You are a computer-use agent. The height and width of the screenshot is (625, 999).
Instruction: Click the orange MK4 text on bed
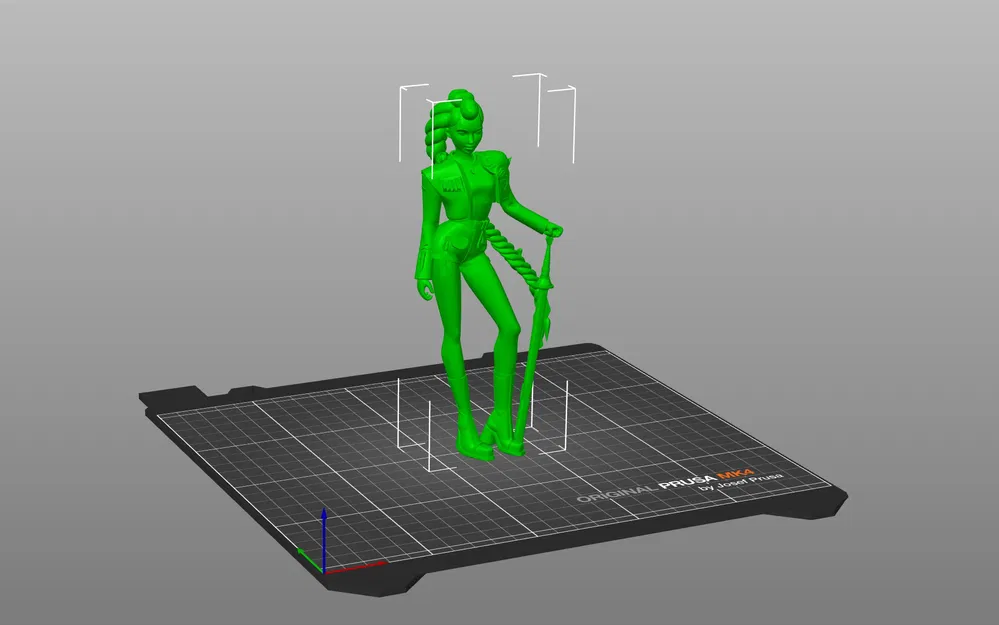coord(735,475)
